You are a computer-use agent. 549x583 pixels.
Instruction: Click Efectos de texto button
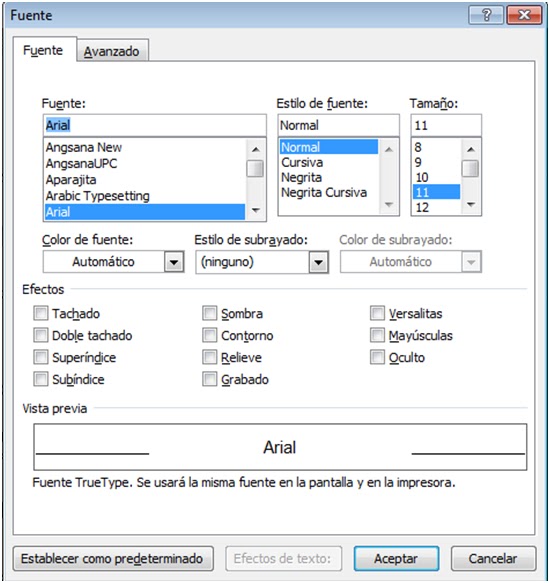point(283,558)
